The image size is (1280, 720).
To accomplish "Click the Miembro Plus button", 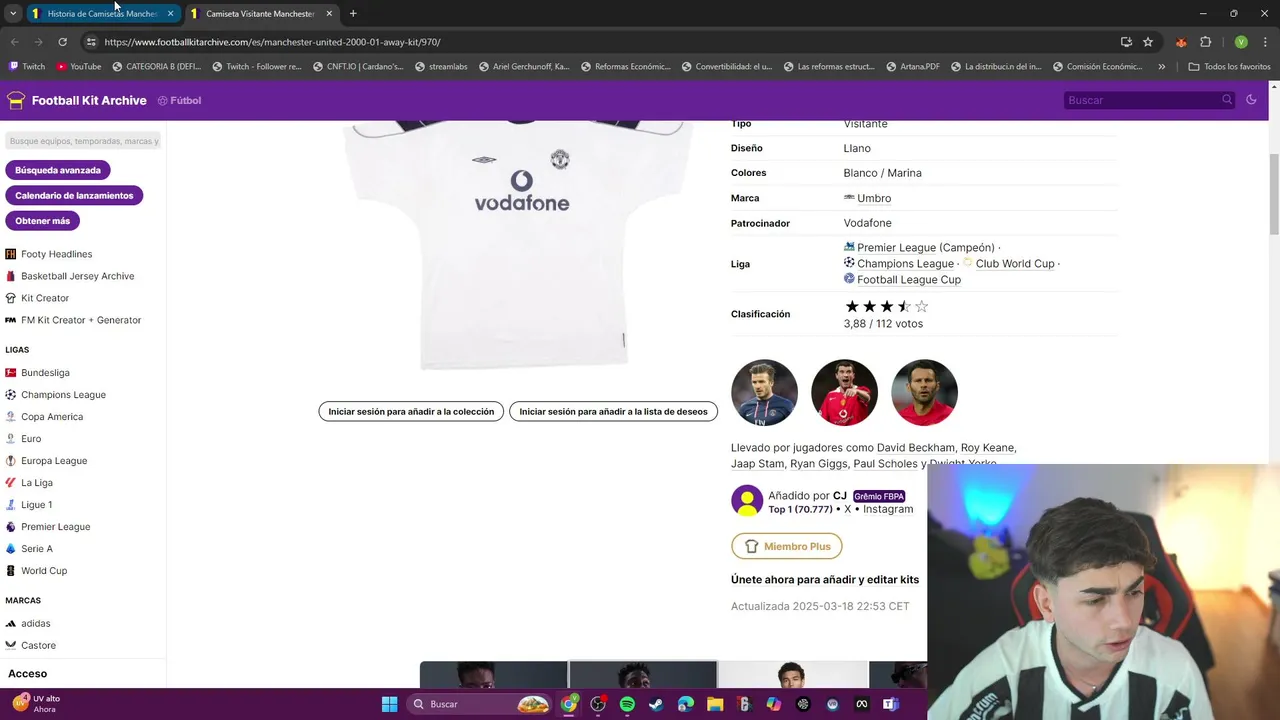I will point(787,546).
